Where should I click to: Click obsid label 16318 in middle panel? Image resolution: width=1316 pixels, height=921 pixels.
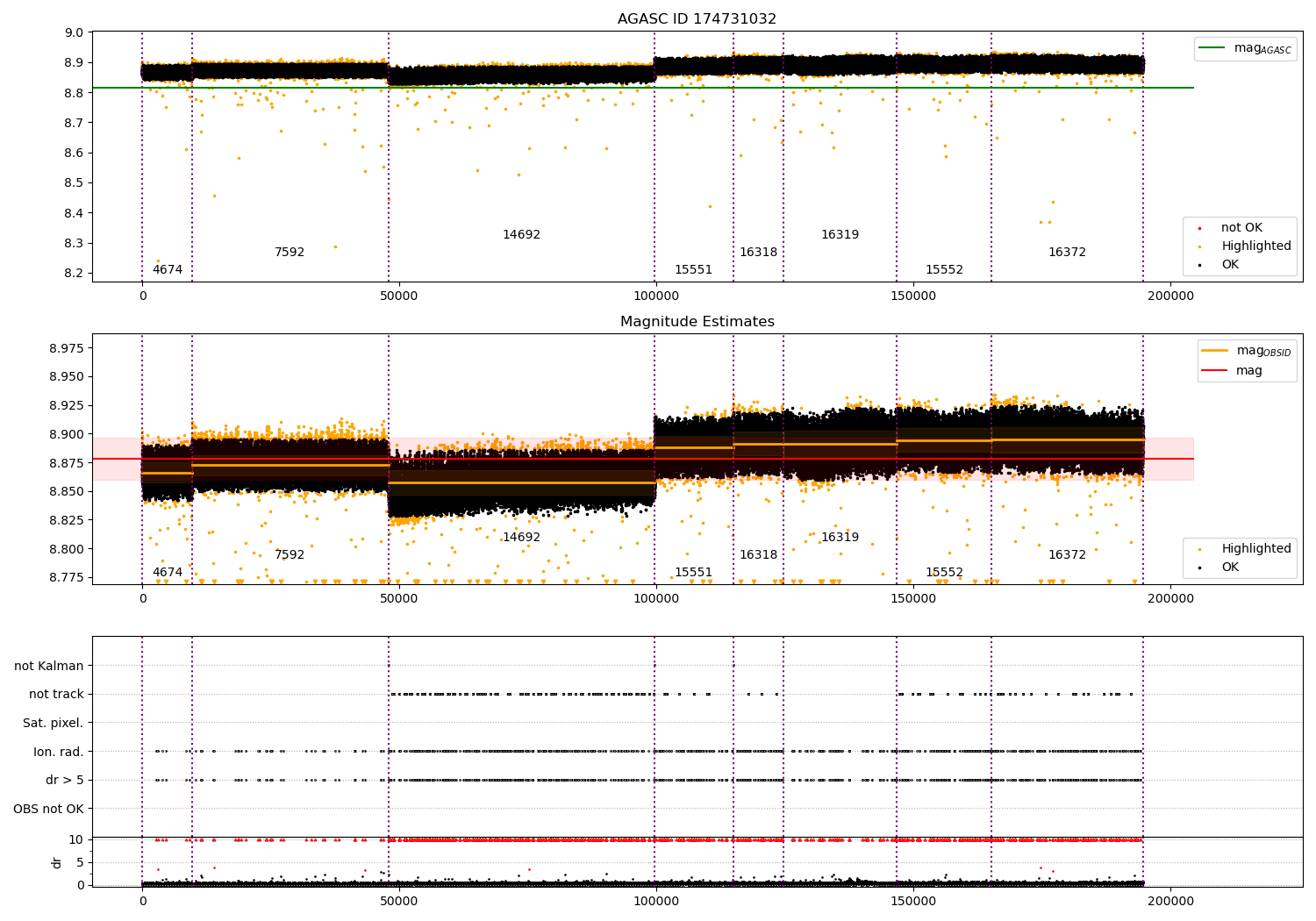tap(758, 555)
